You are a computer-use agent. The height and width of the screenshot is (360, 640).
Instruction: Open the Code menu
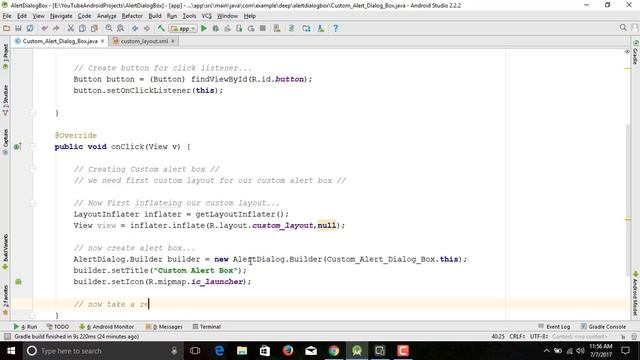[84, 16]
